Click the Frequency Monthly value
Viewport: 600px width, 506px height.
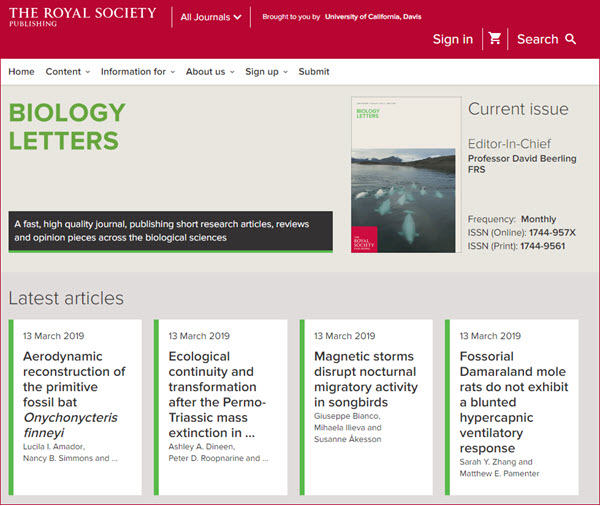[x=538, y=219]
